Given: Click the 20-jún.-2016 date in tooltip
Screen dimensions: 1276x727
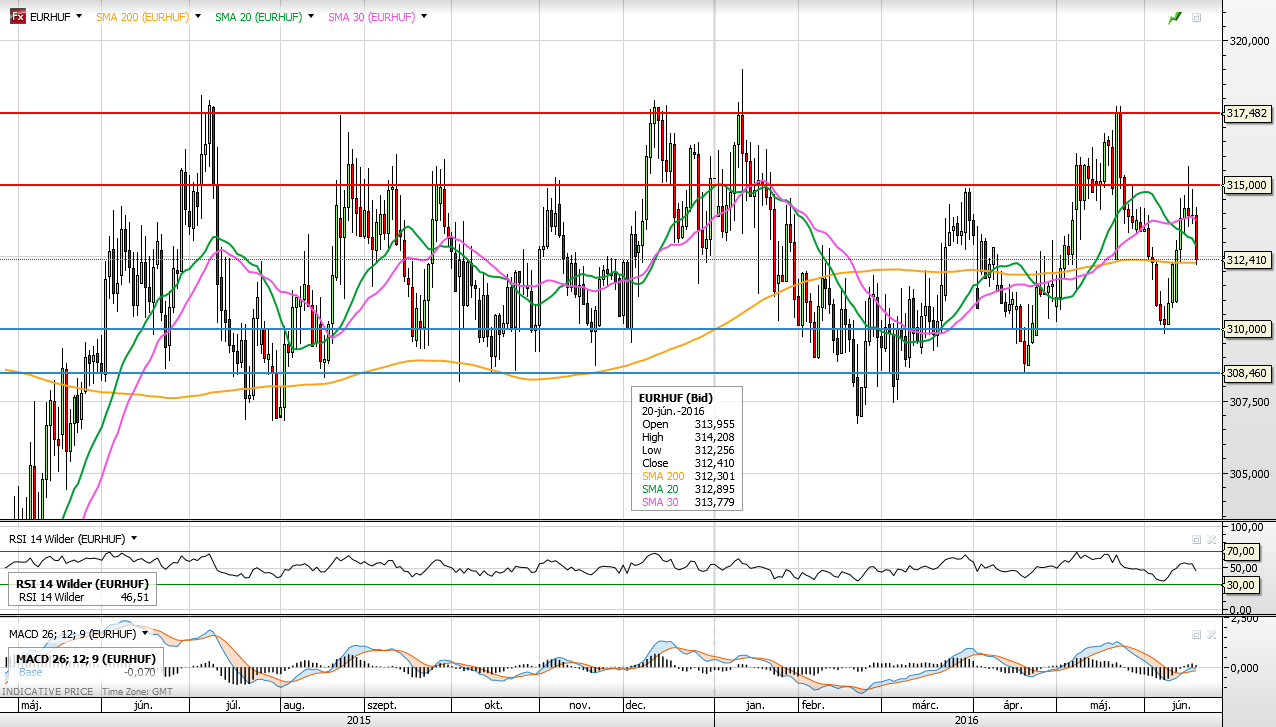Looking at the screenshot, I should tap(674, 411).
